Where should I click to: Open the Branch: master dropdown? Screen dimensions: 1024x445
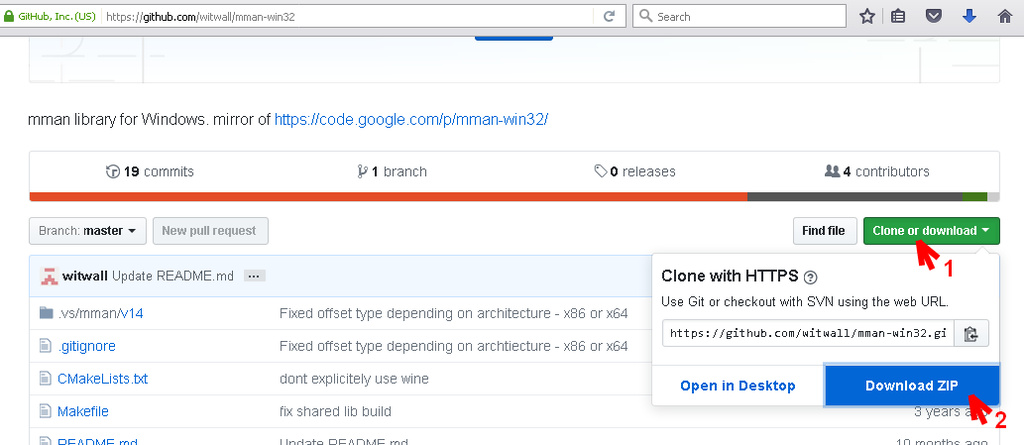(x=88, y=231)
